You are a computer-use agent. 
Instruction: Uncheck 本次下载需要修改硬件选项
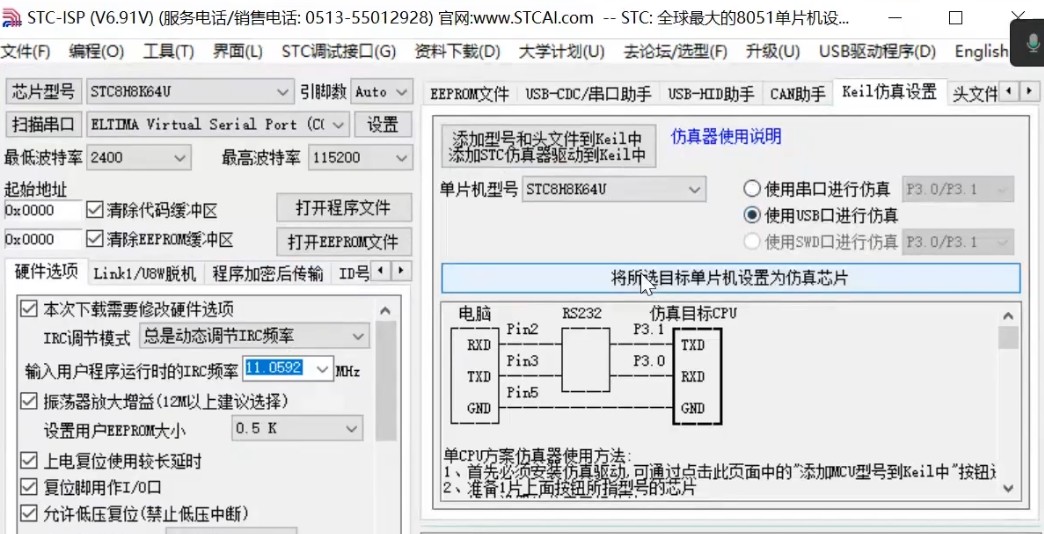[x=29, y=308]
